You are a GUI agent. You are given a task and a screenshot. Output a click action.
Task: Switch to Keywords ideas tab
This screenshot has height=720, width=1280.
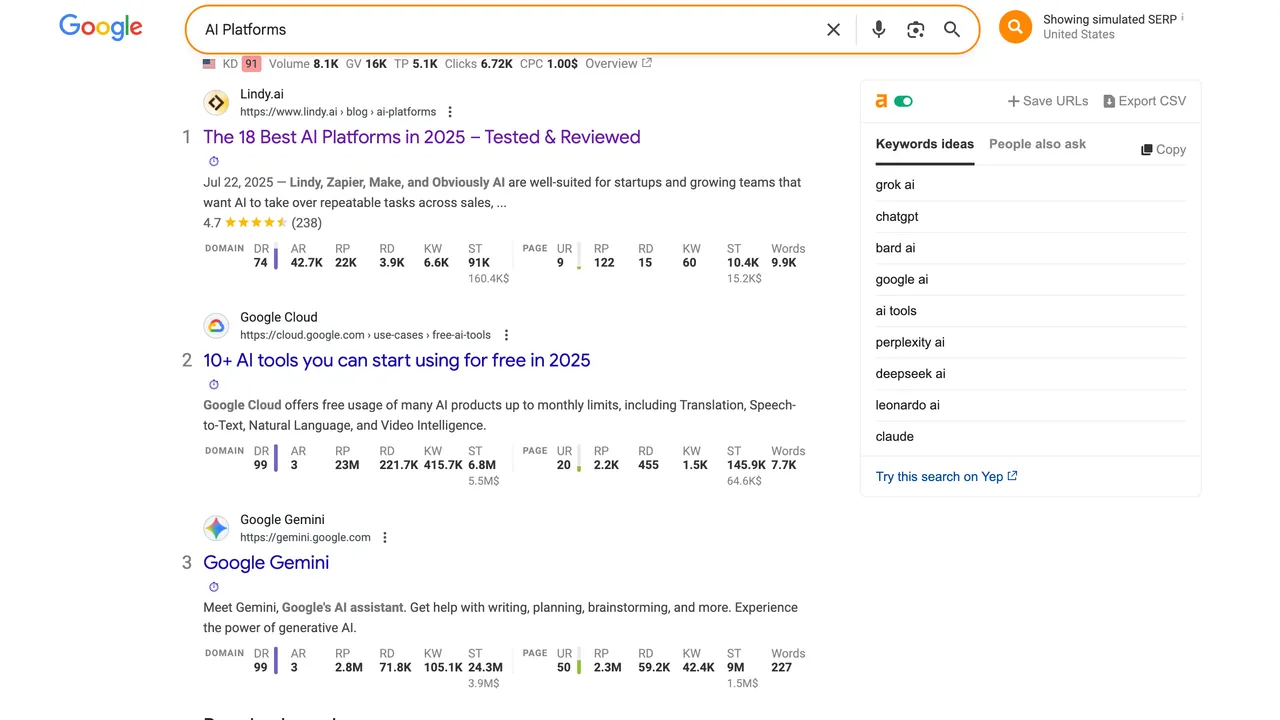pyautogui.click(x=924, y=144)
